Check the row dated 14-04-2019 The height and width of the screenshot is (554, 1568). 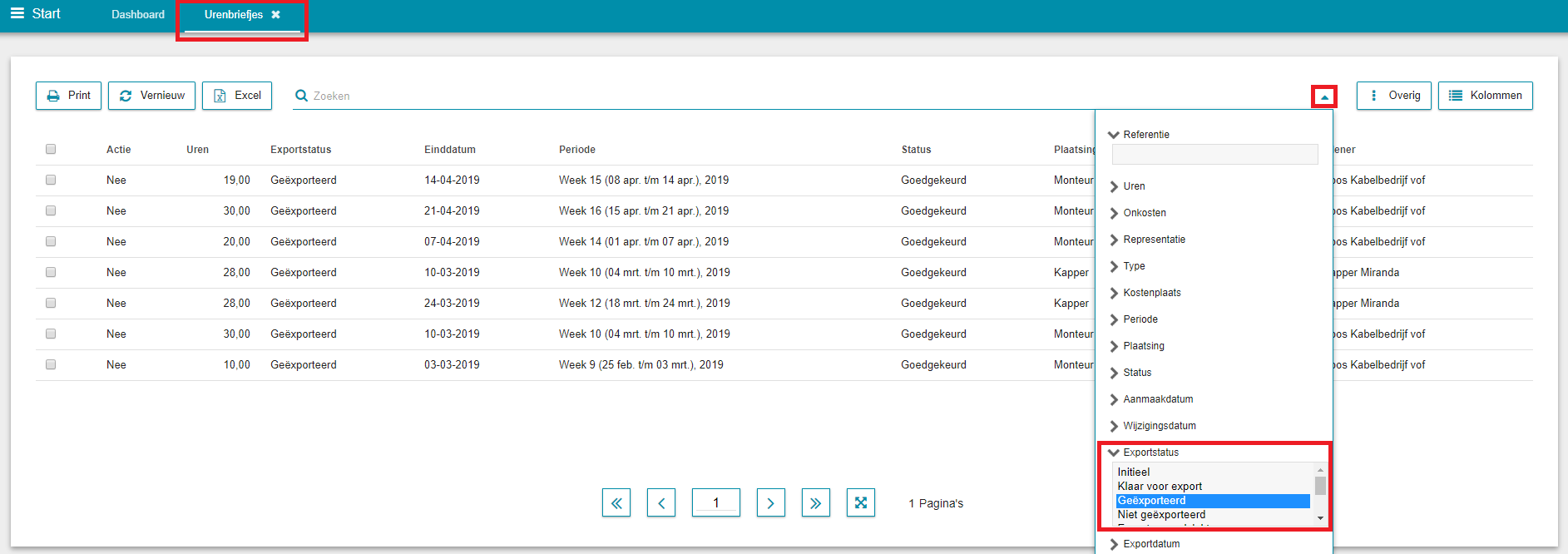pos(51,181)
